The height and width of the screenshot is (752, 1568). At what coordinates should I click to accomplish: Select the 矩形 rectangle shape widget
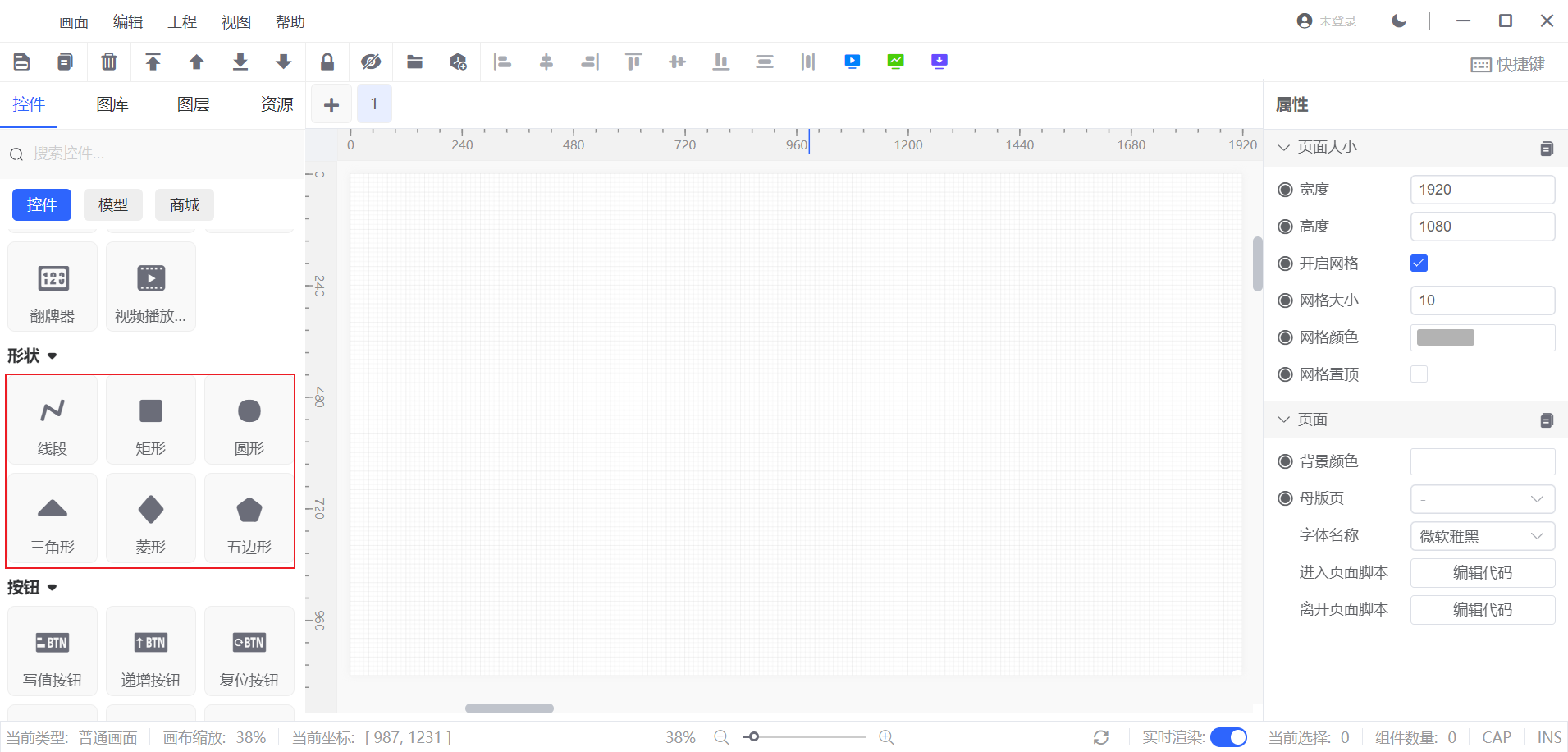[151, 421]
